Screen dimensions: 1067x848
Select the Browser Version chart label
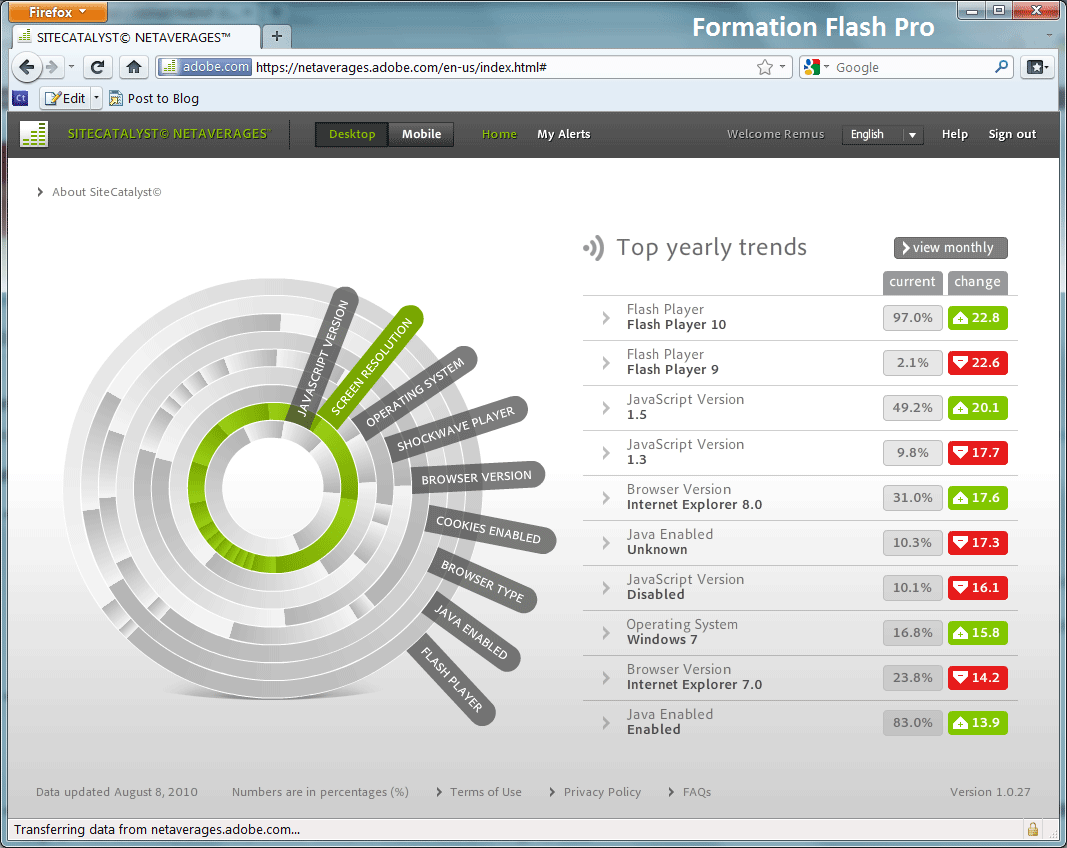[476, 477]
